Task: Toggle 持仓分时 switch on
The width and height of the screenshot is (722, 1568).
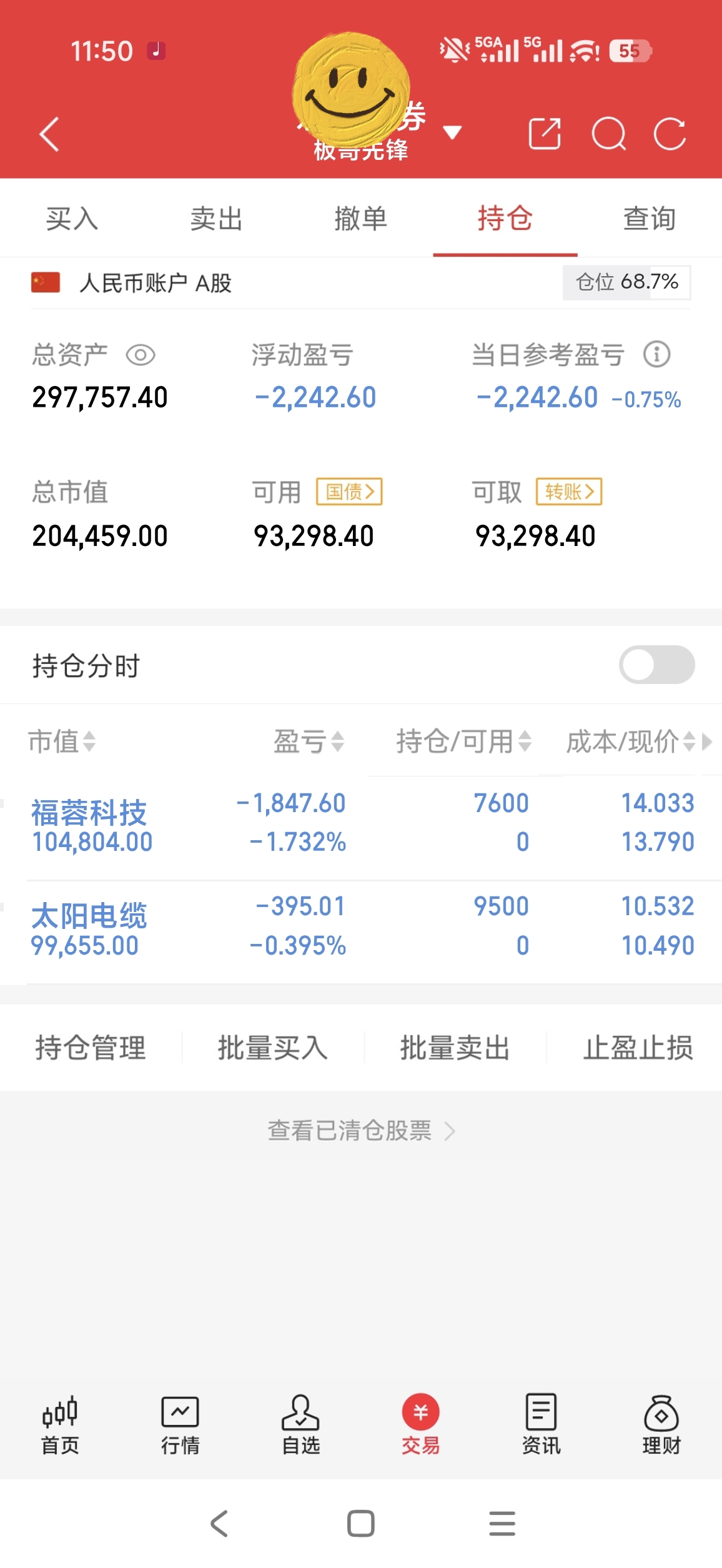Action: (656, 665)
